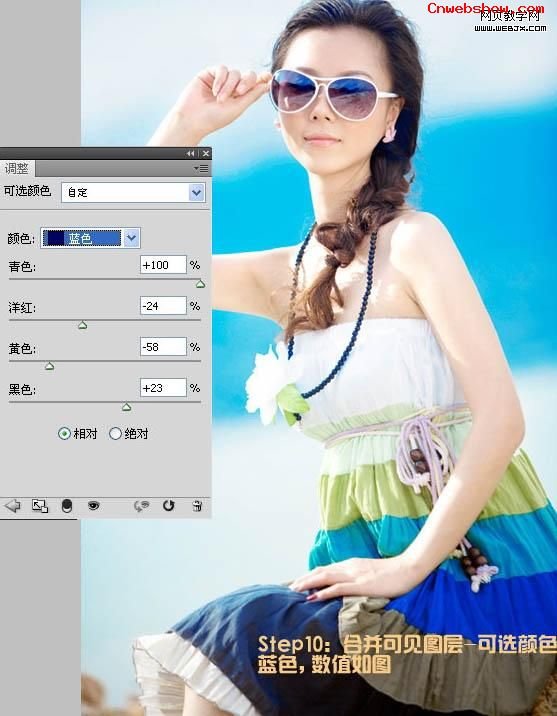This screenshot has height=716, width=557.
Task: Open the 自定 preset dropdown
Action: [133, 192]
